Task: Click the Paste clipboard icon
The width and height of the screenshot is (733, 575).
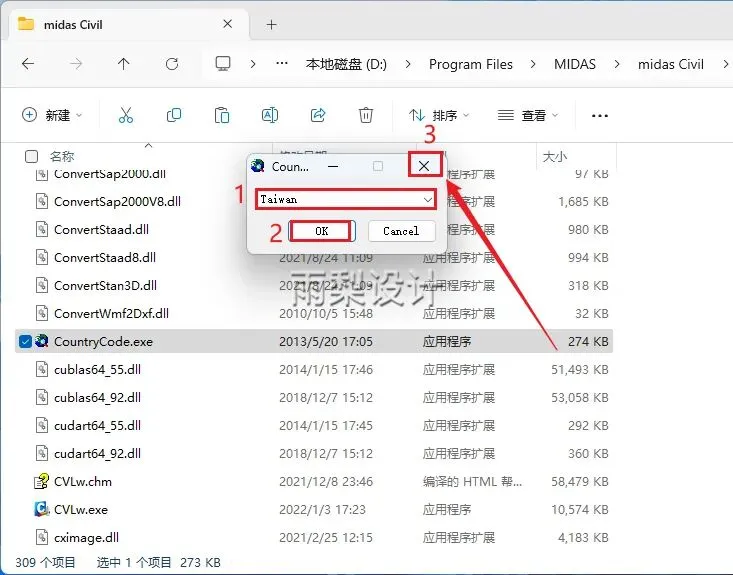Action: click(x=222, y=115)
